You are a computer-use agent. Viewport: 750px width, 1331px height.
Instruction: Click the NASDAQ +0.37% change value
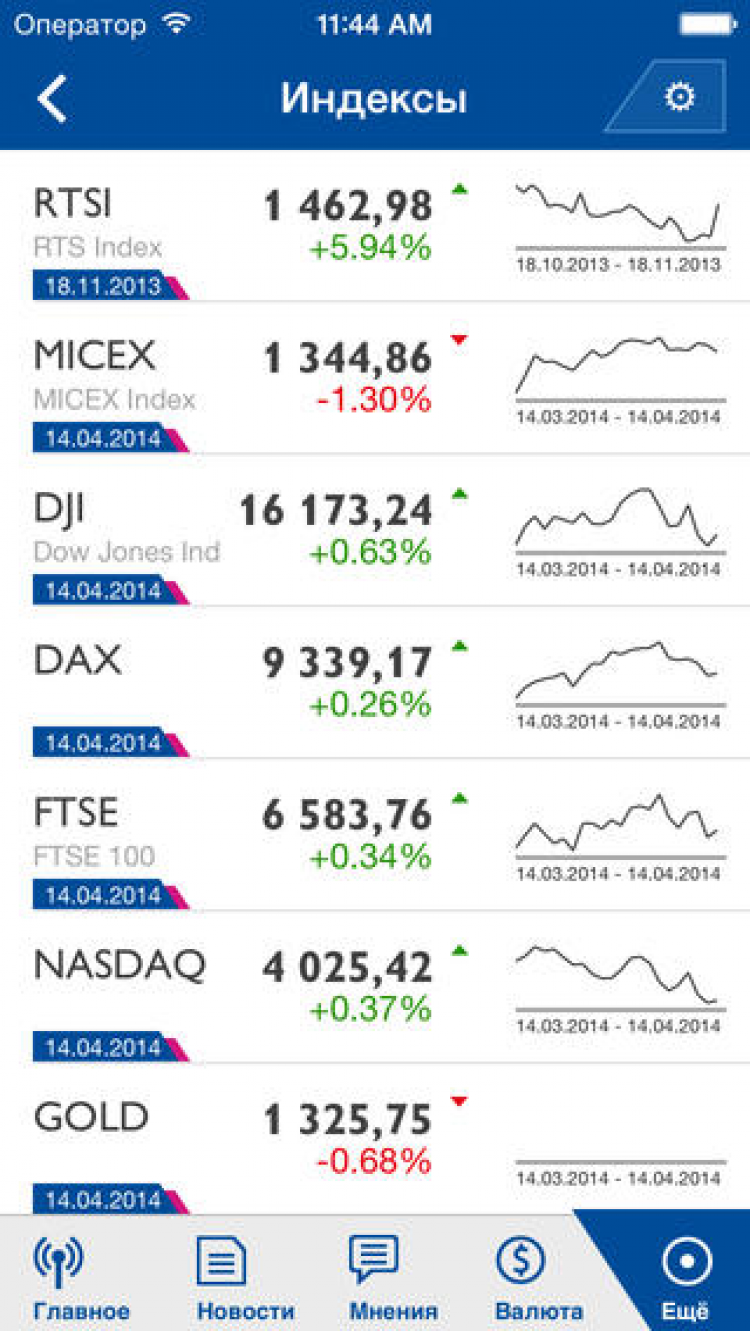tap(370, 1009)
